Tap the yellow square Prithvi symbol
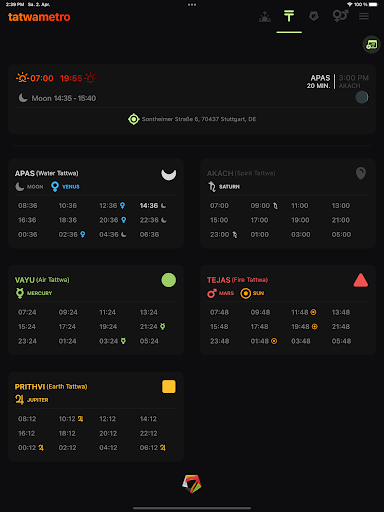Image resolution: width=384 pixels, height=512 pixels. (169, 387)
